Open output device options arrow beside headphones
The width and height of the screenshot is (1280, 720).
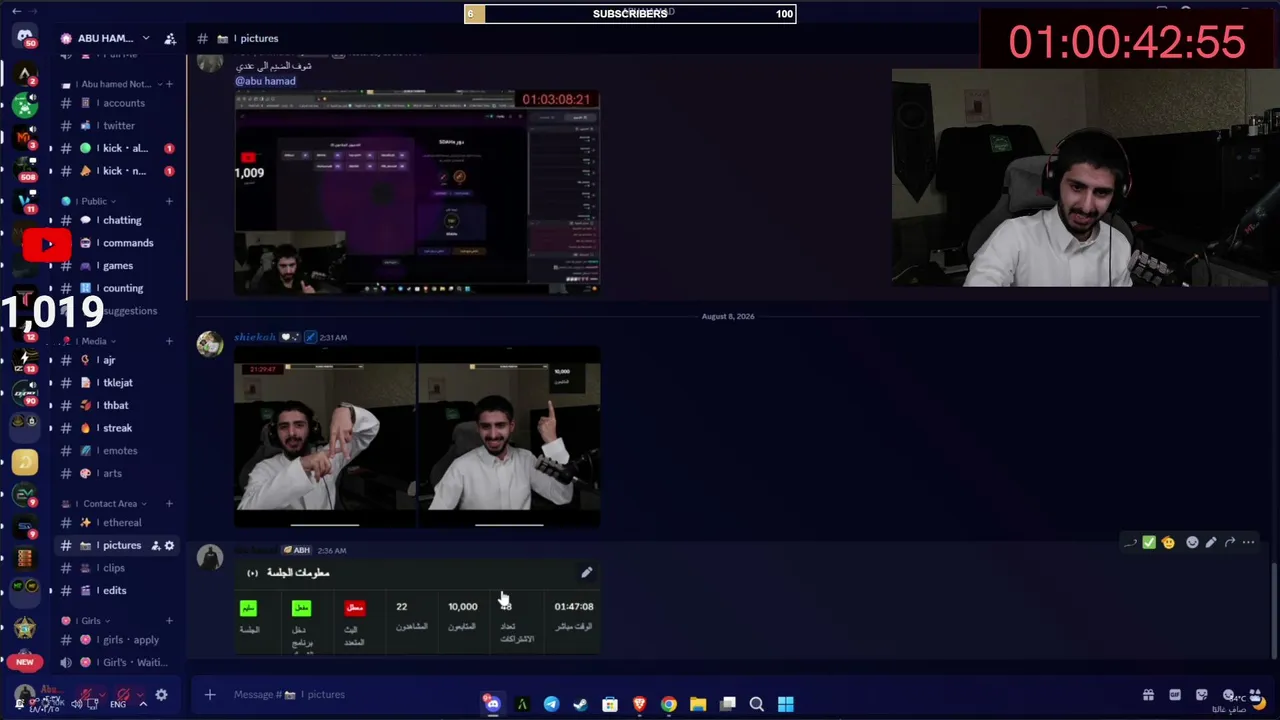(140, 696)
